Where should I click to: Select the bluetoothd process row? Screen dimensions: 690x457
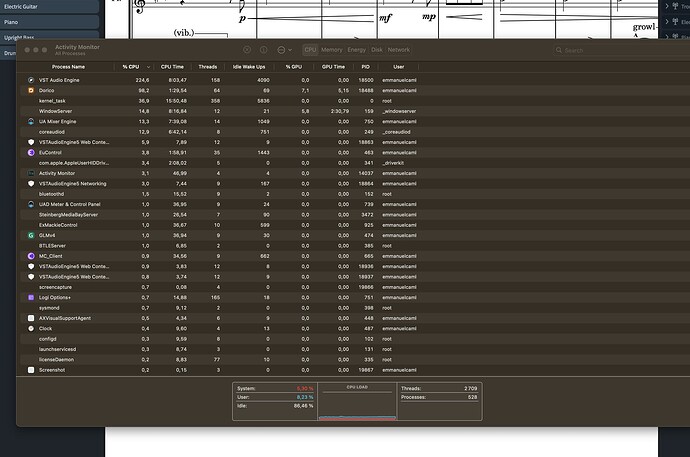[x=353, y=194]
